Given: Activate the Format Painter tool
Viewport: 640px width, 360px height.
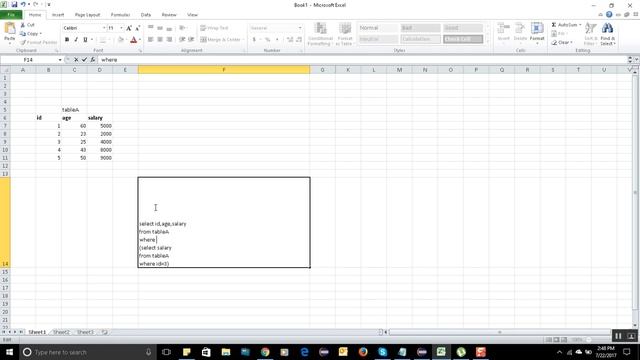Looking at the screenshot, I should pos(38,42).
